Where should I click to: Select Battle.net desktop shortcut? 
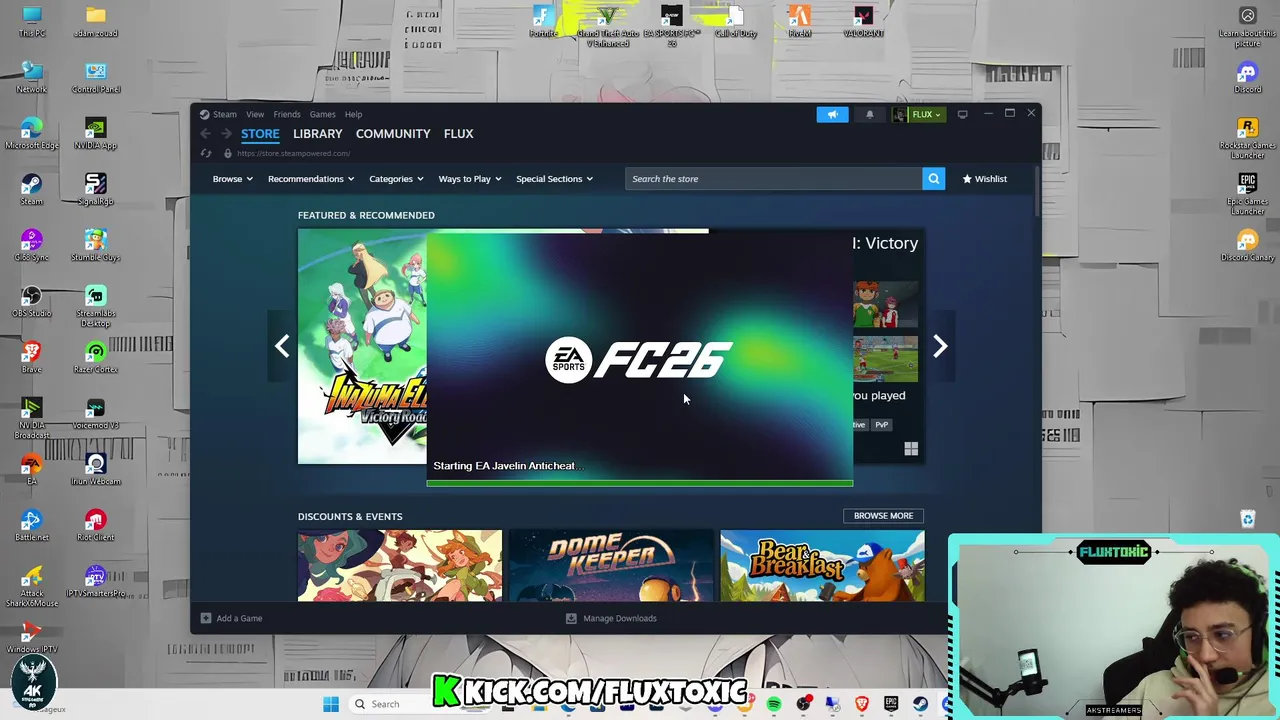click(31, 526)
